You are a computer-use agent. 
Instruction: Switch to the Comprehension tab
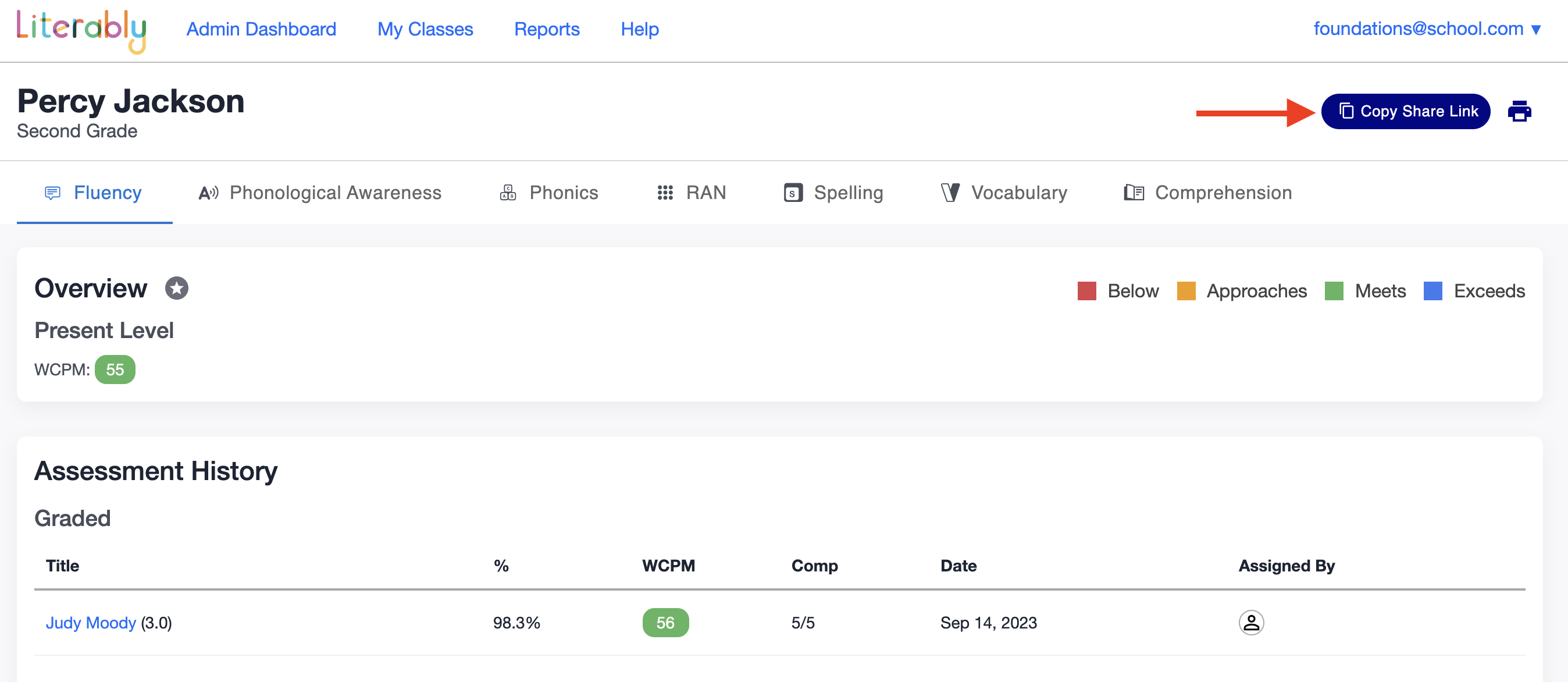(x=1207, y=193)
